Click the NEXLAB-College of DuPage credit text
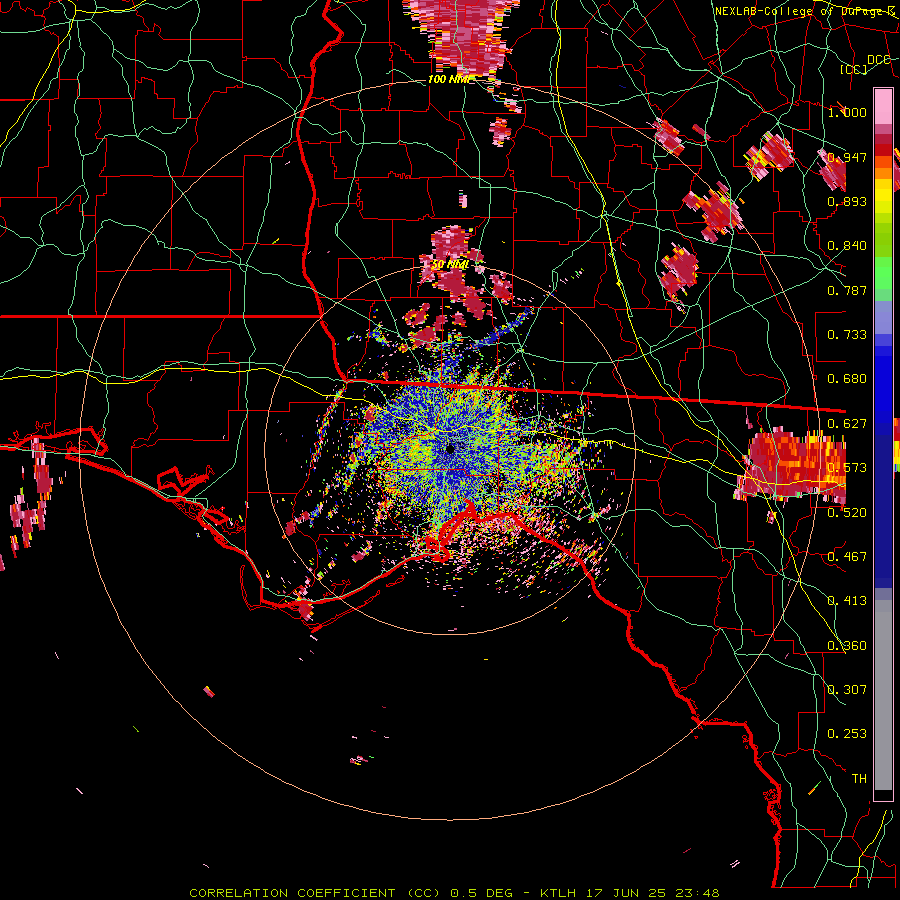Screen dimensions: 900x900 tap(806, 11)
